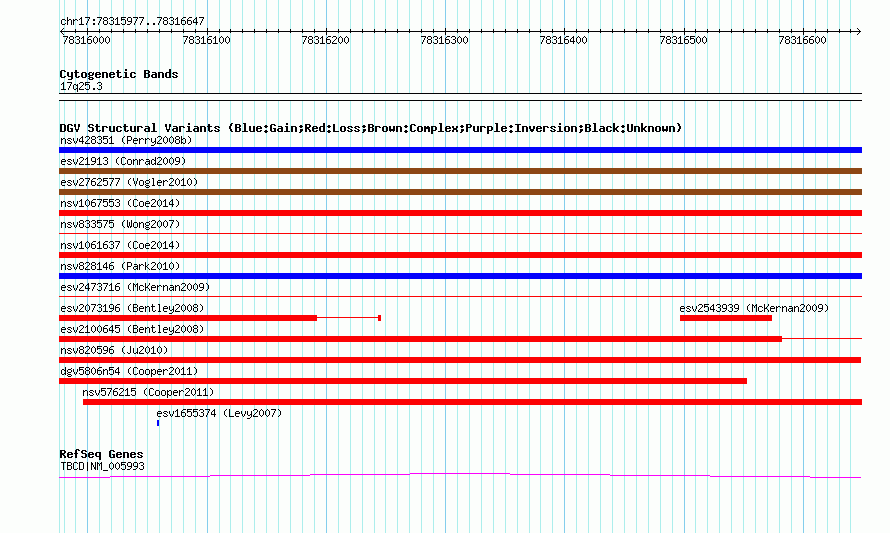890x533 pixels.
Task: Click ruler position 78316400
Action: (x=564, y=40)
